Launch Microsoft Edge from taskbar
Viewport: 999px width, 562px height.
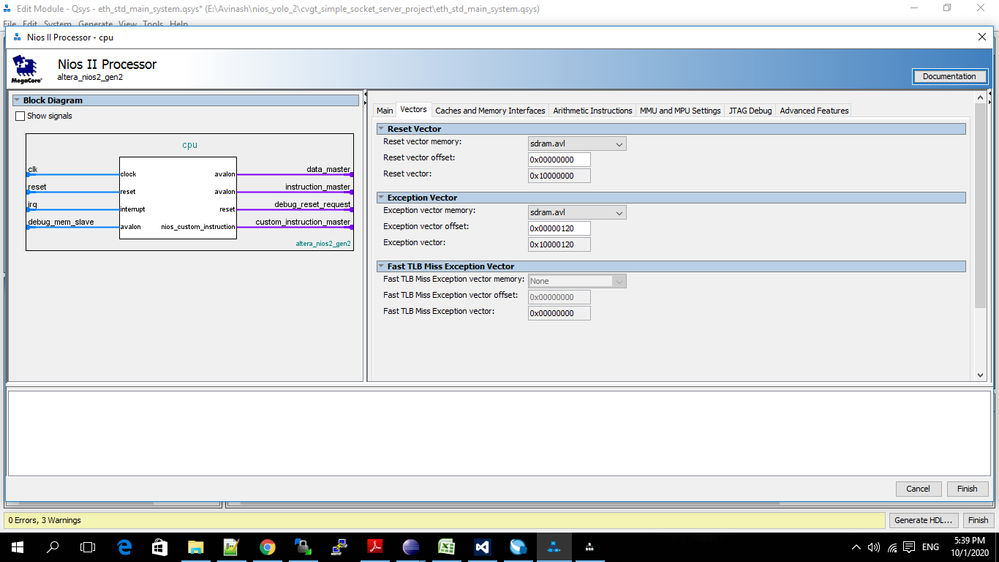coord(124,547)
